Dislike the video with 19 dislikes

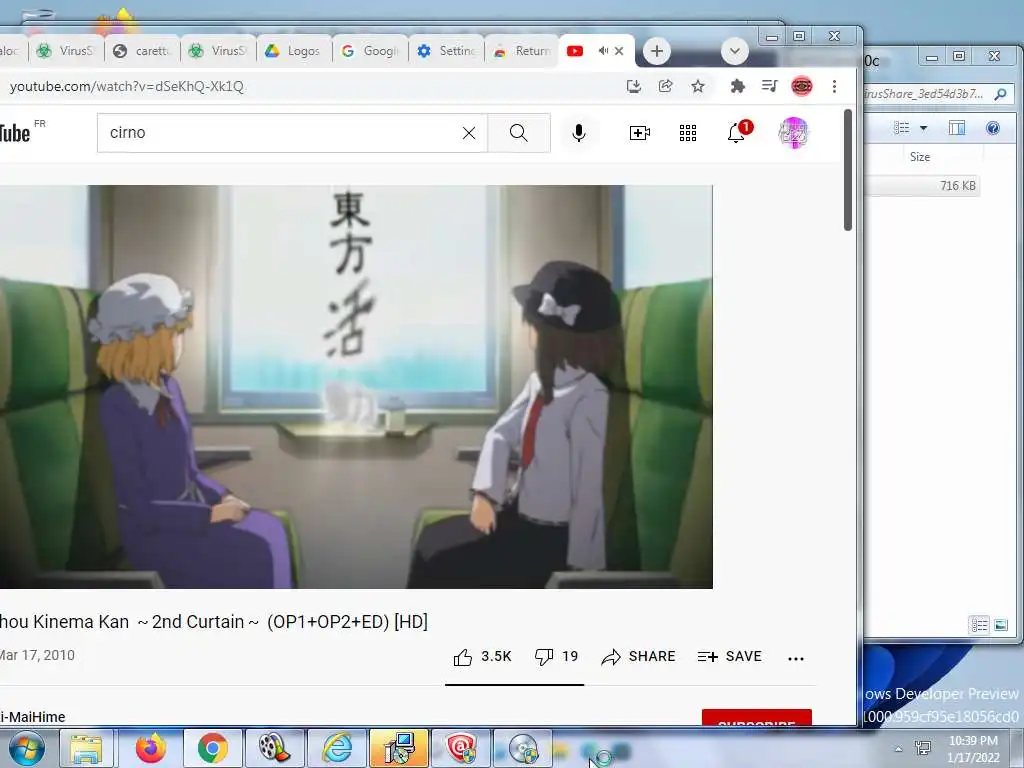click(556, 656)
